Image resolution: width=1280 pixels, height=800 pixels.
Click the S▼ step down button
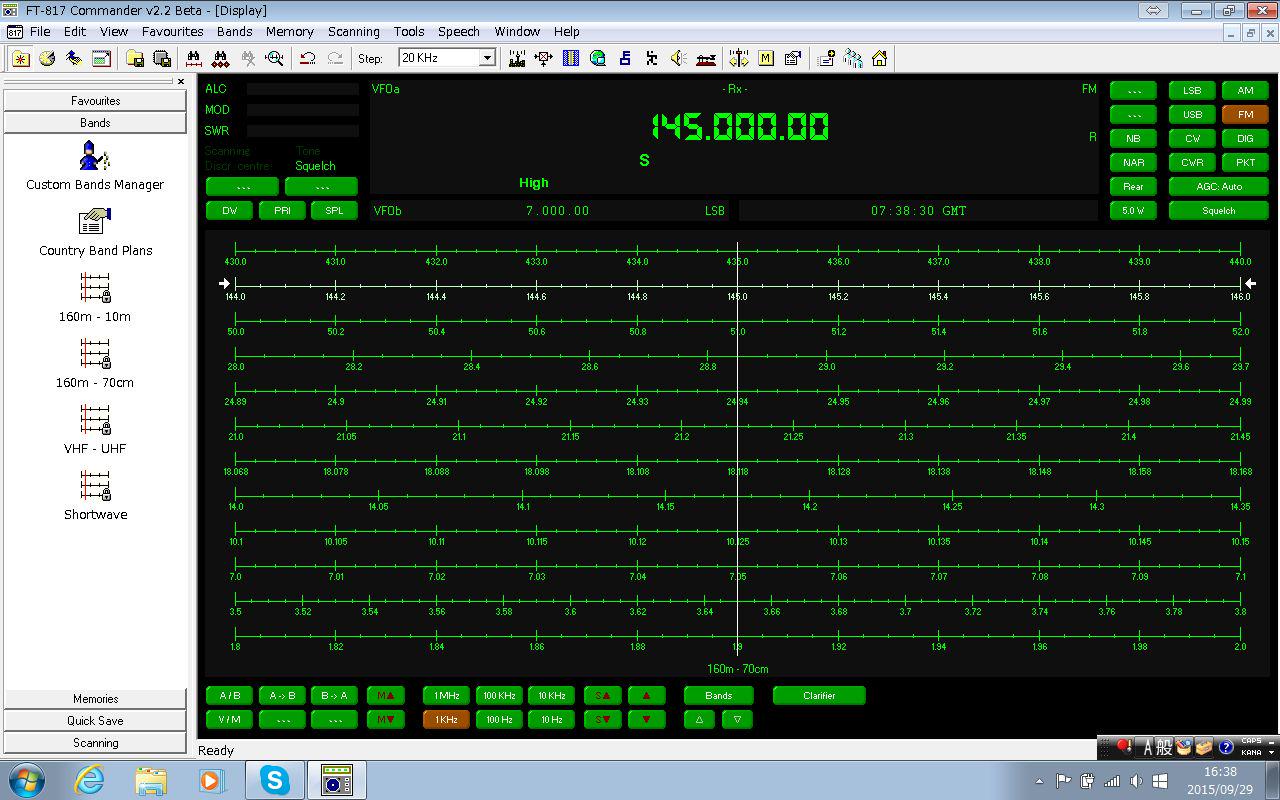click(602, 719)
